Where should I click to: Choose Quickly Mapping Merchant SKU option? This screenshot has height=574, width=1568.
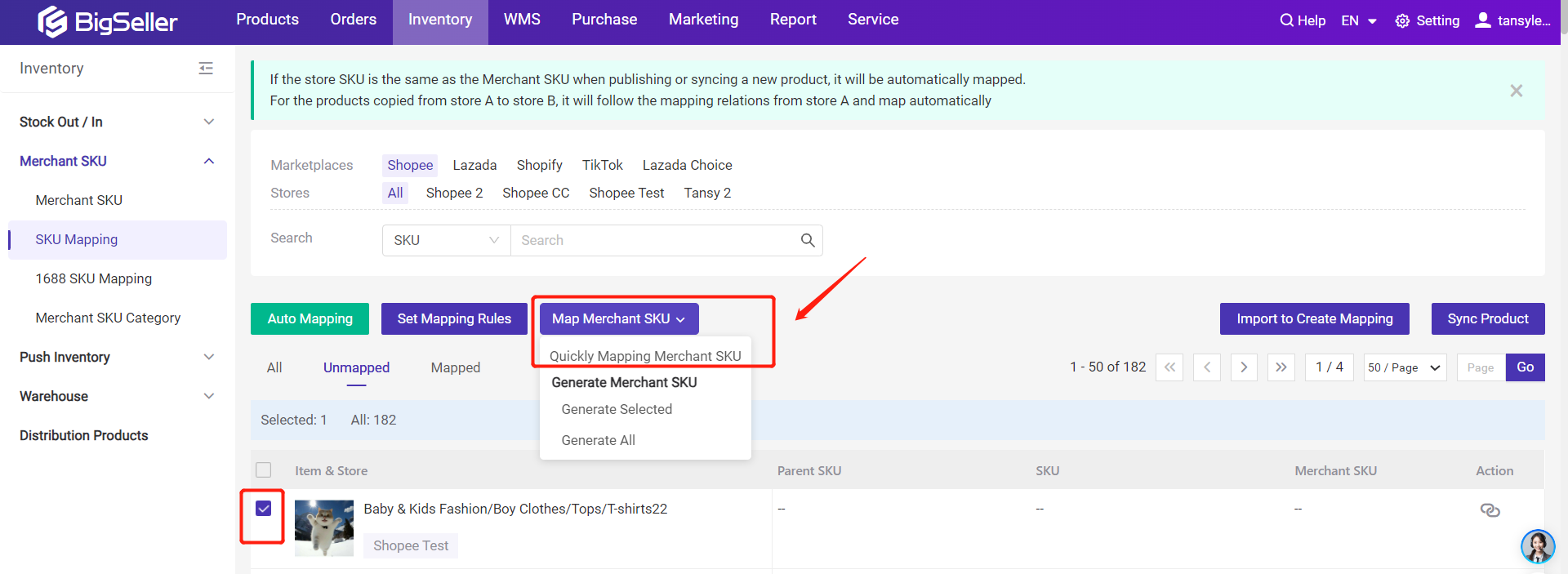tap(645, 356)
